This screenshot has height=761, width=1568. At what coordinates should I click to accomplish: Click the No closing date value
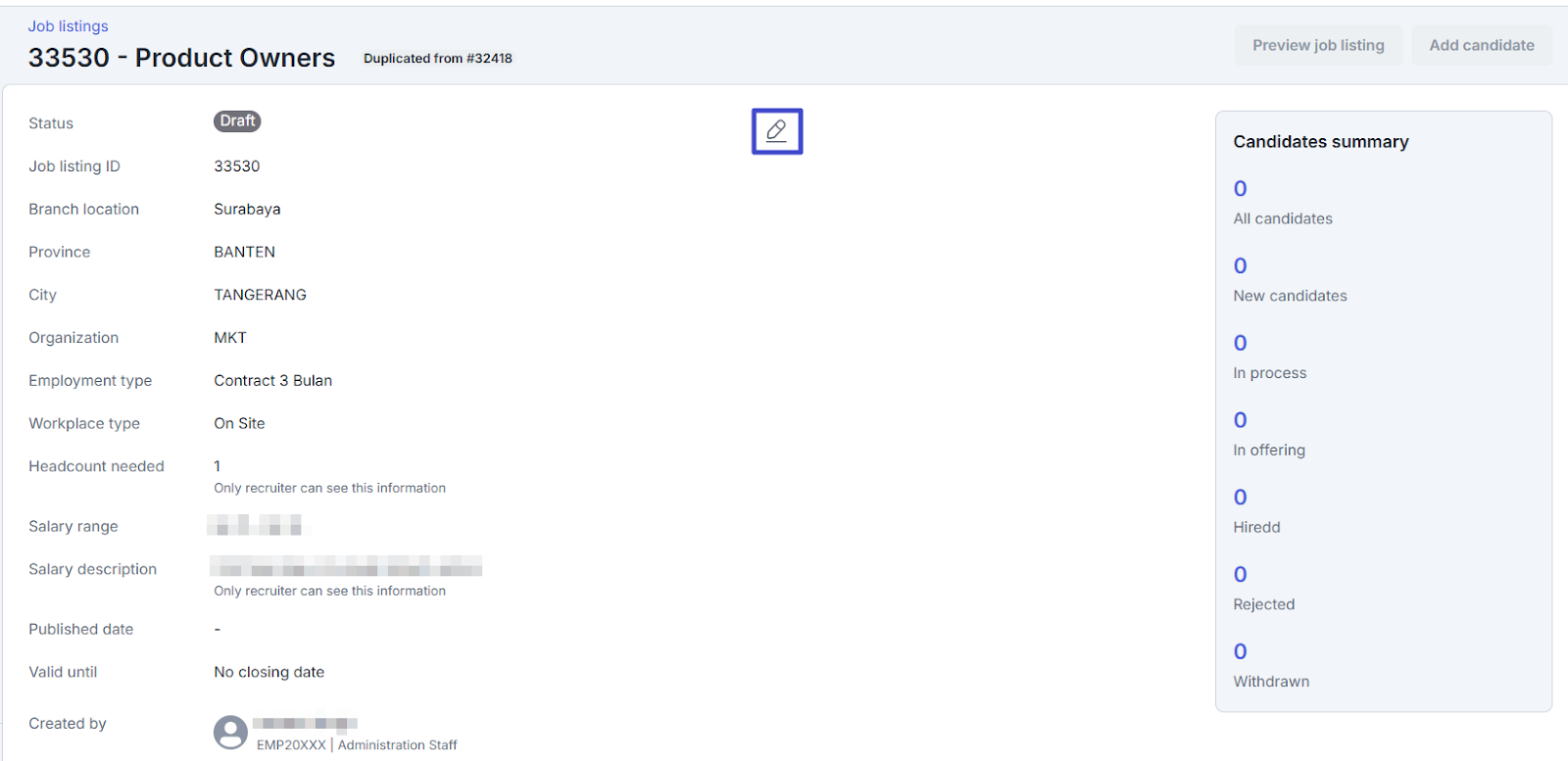coord(269,672)
